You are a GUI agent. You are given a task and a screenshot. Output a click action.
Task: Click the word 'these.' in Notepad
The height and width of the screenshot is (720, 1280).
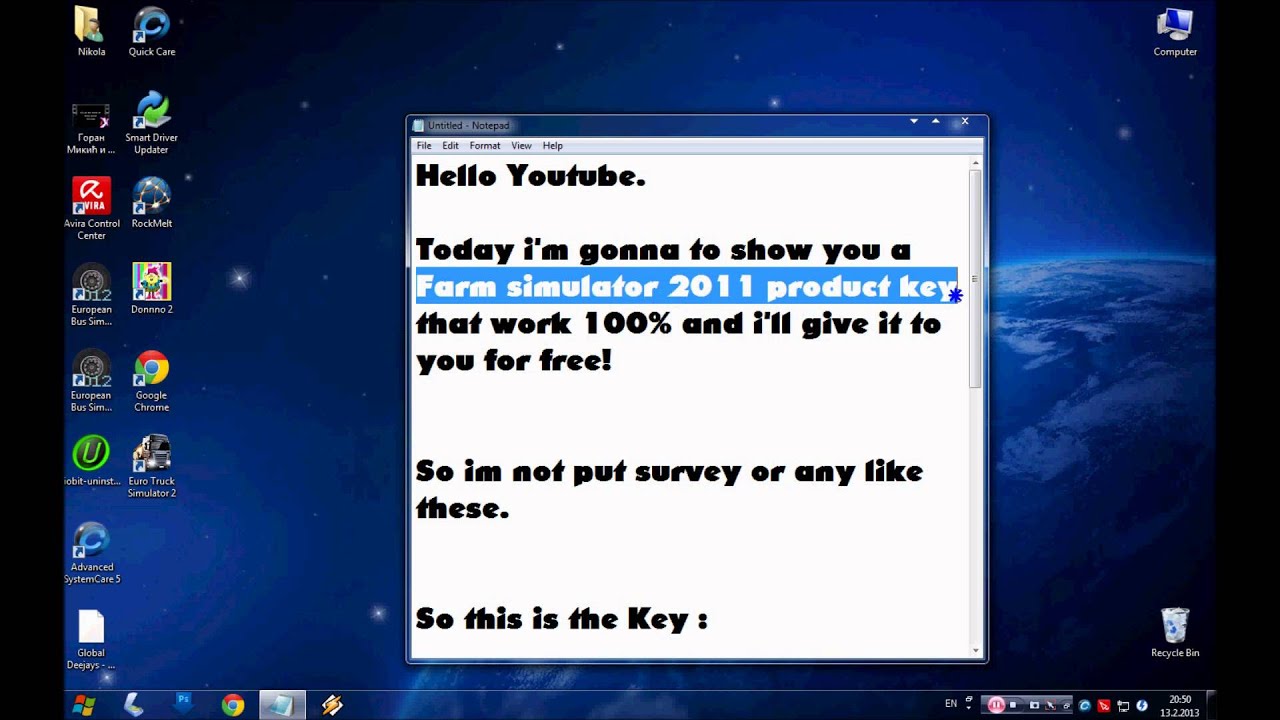462,508
